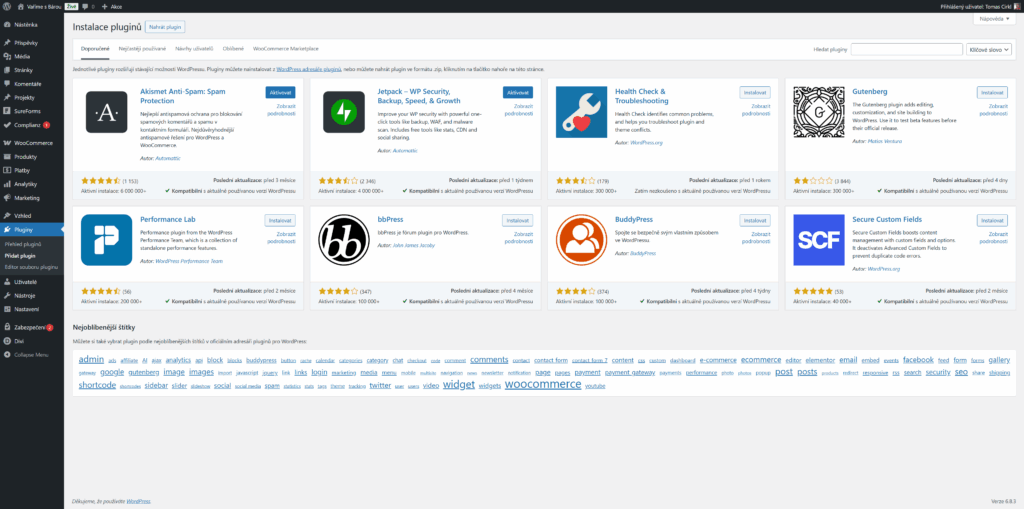Switch to Nejčastěji používané tab
The height and width of the screenshot is (509, 1024).
(142, 48)
